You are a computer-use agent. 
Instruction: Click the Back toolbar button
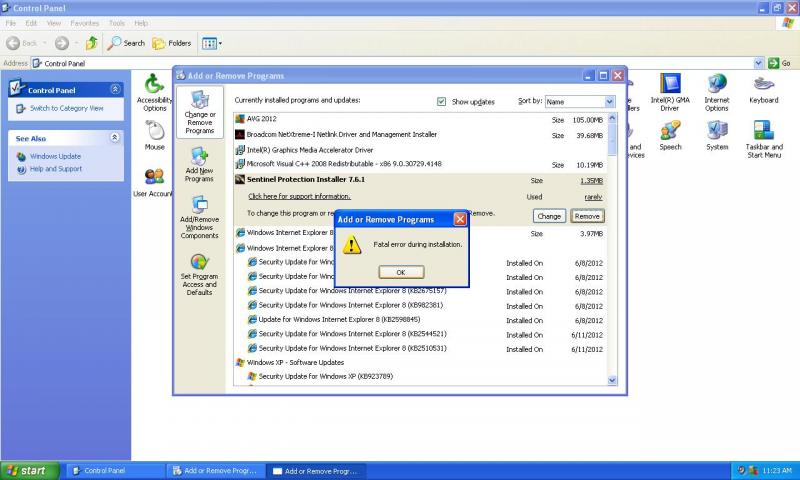21,43
